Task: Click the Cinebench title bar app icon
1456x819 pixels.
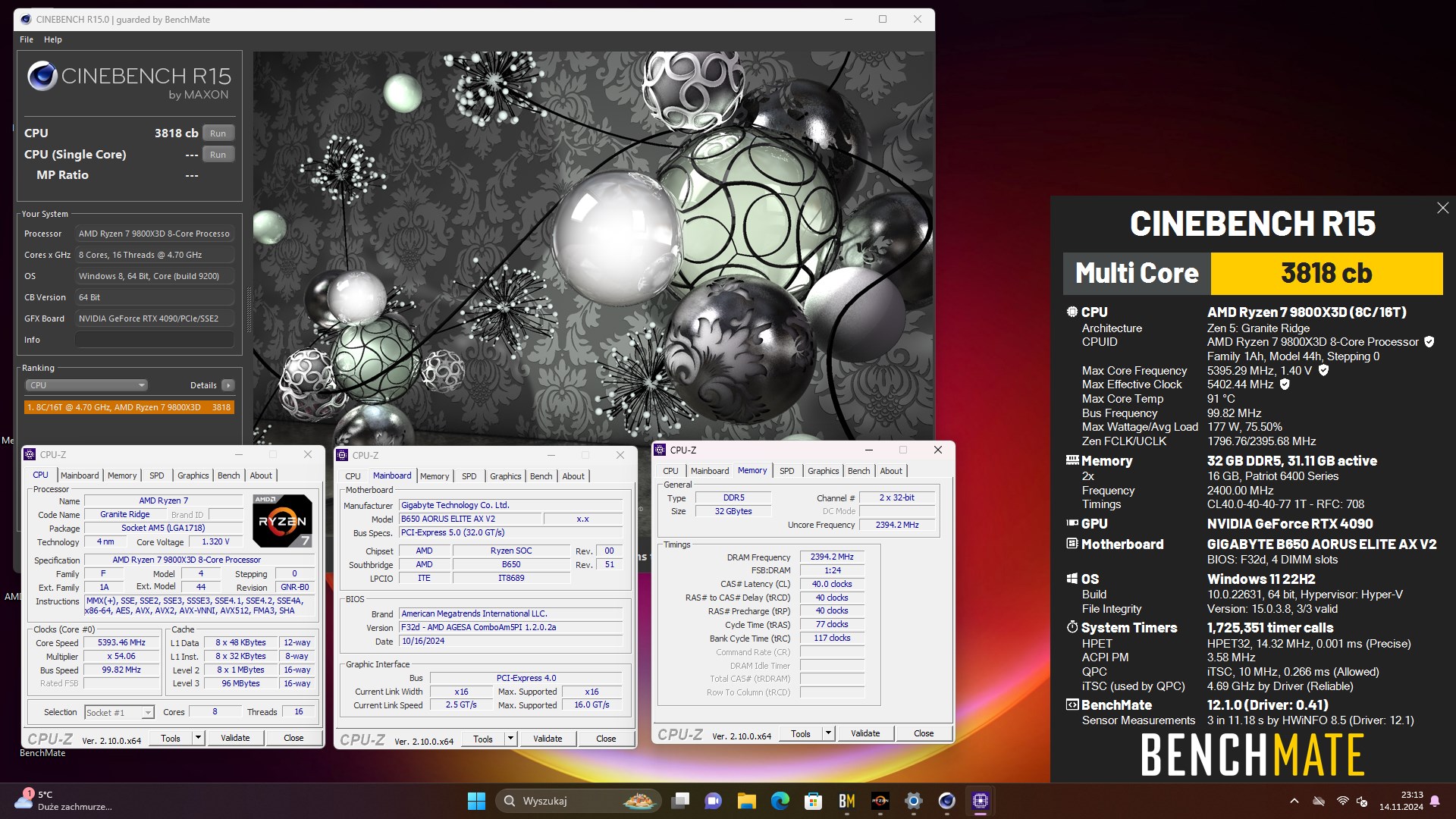Action: tap(26, 19)
